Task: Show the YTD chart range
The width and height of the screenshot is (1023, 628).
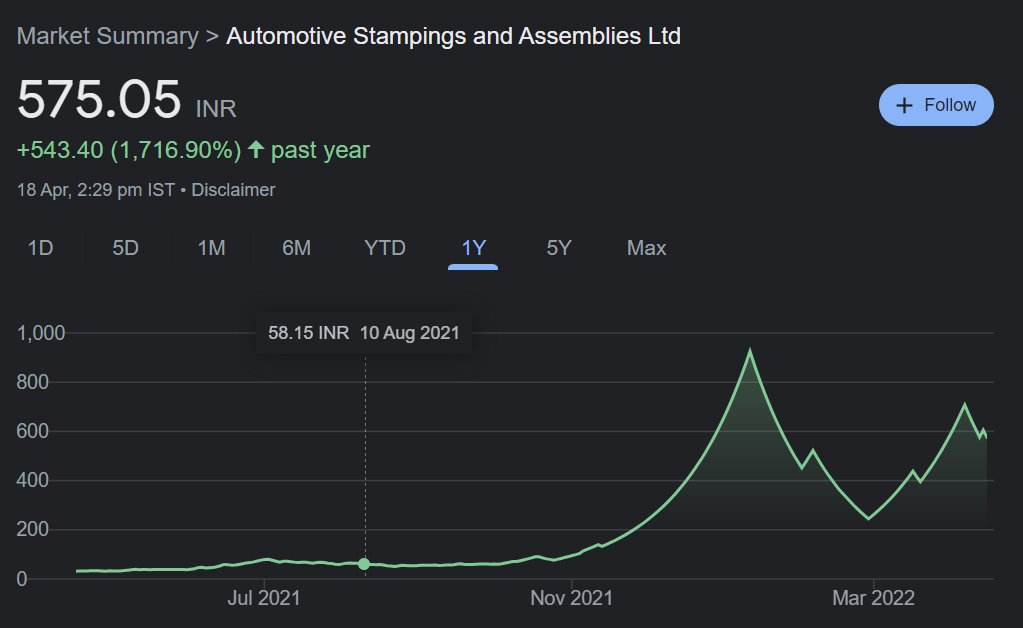Action: [x=385, y=248]
